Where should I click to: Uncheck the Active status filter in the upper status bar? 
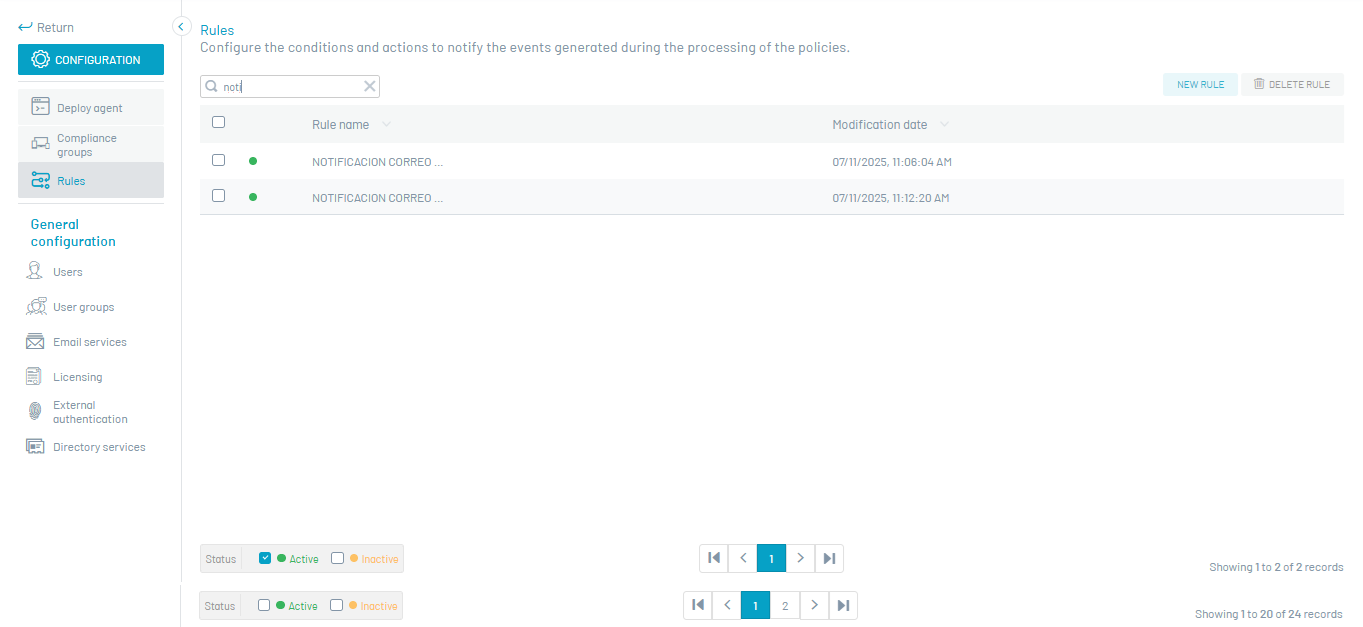point(265,558)
